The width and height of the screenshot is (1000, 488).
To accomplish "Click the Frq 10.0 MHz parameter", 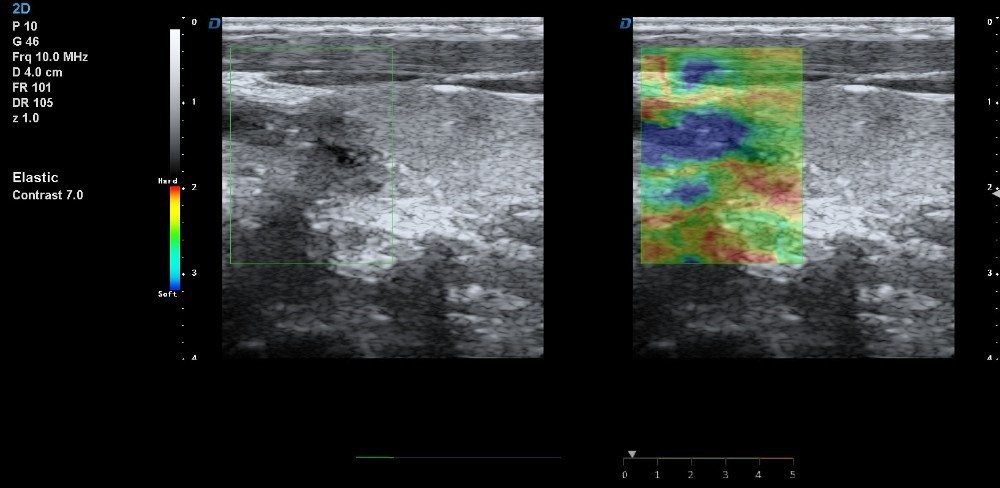I will [x=50, y=57].
